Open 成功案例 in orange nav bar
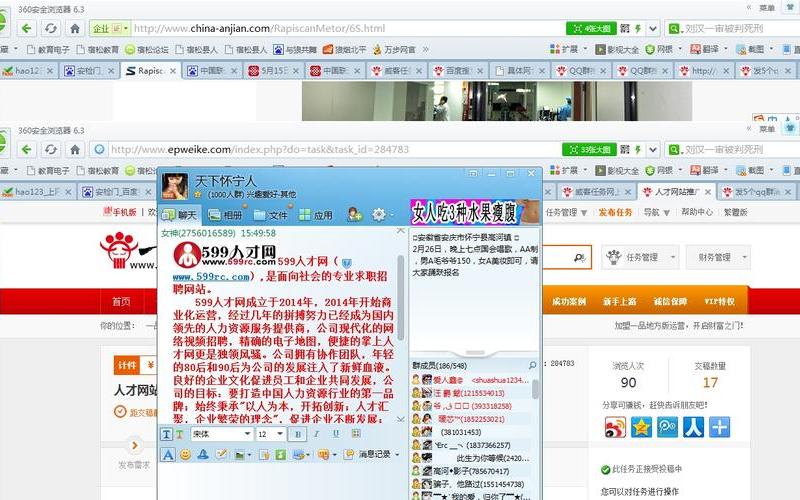 pos(568,302)
